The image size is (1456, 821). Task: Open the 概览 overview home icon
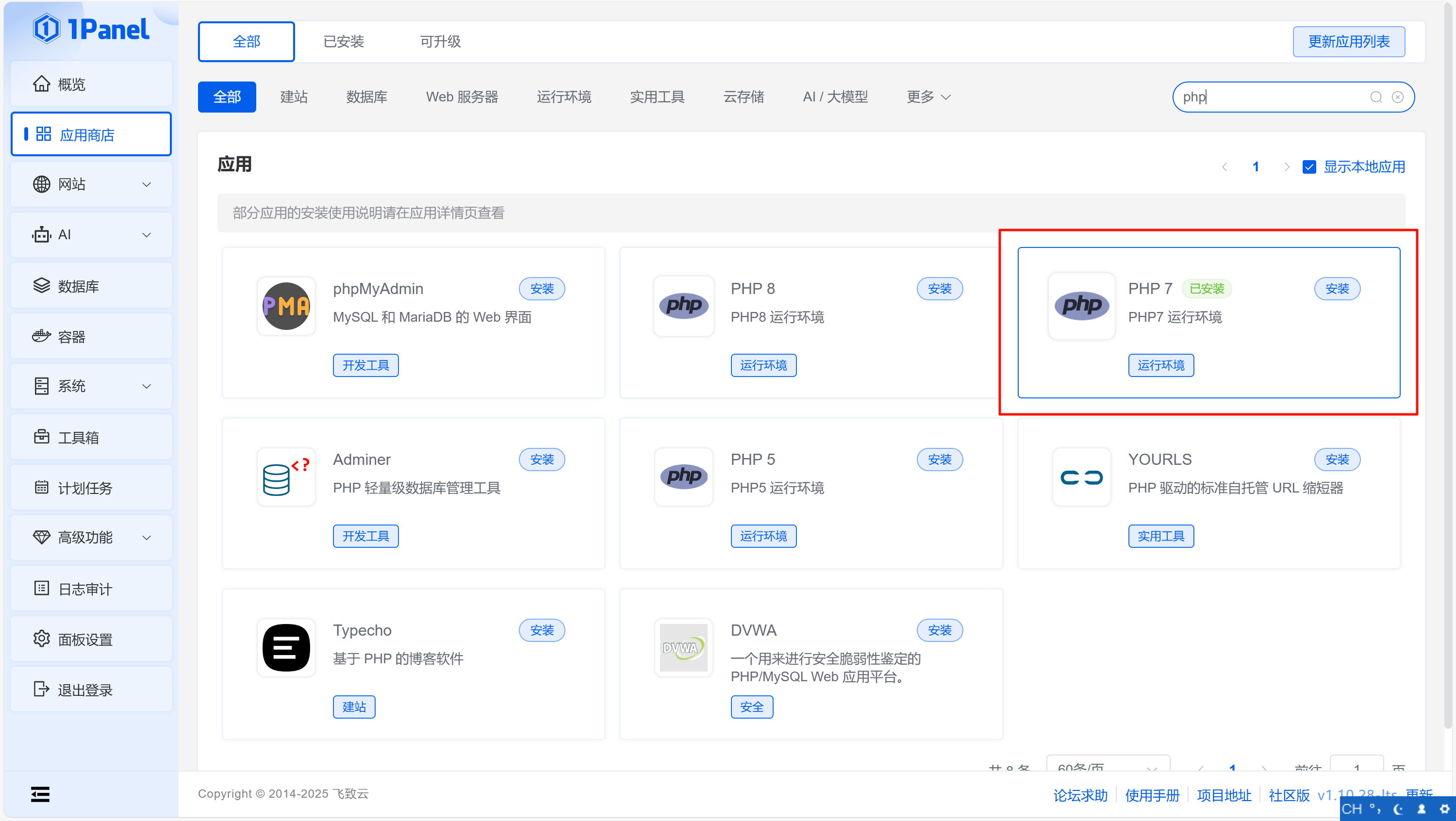41,83
